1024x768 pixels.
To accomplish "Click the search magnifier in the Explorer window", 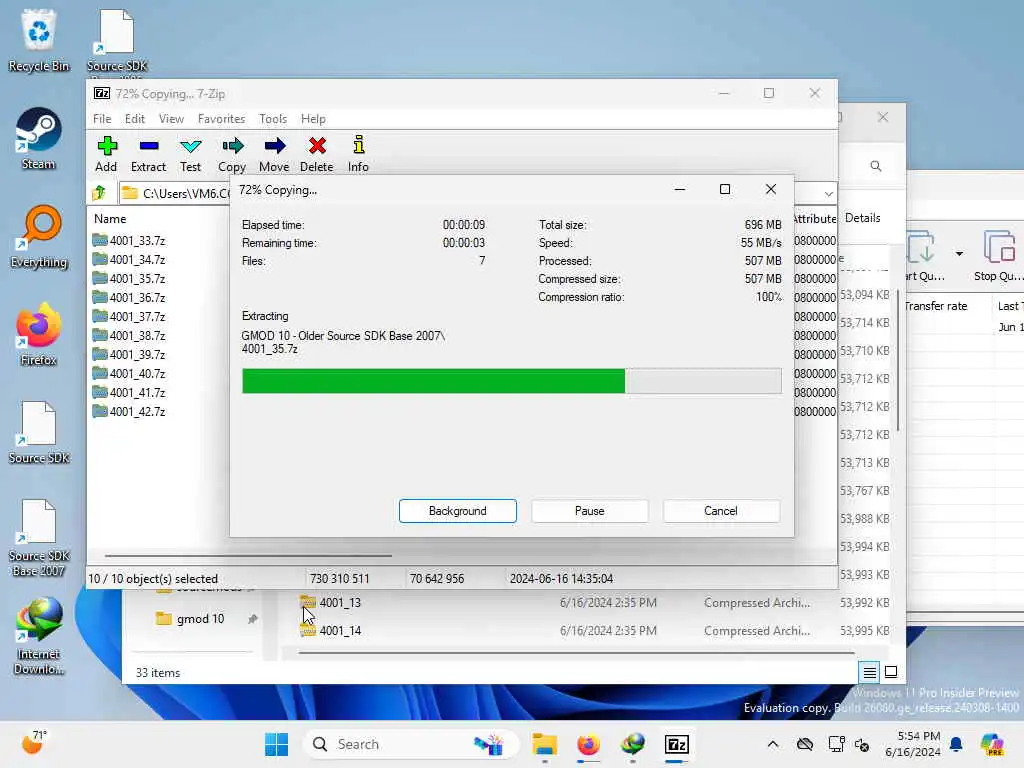I will [876, 166].
